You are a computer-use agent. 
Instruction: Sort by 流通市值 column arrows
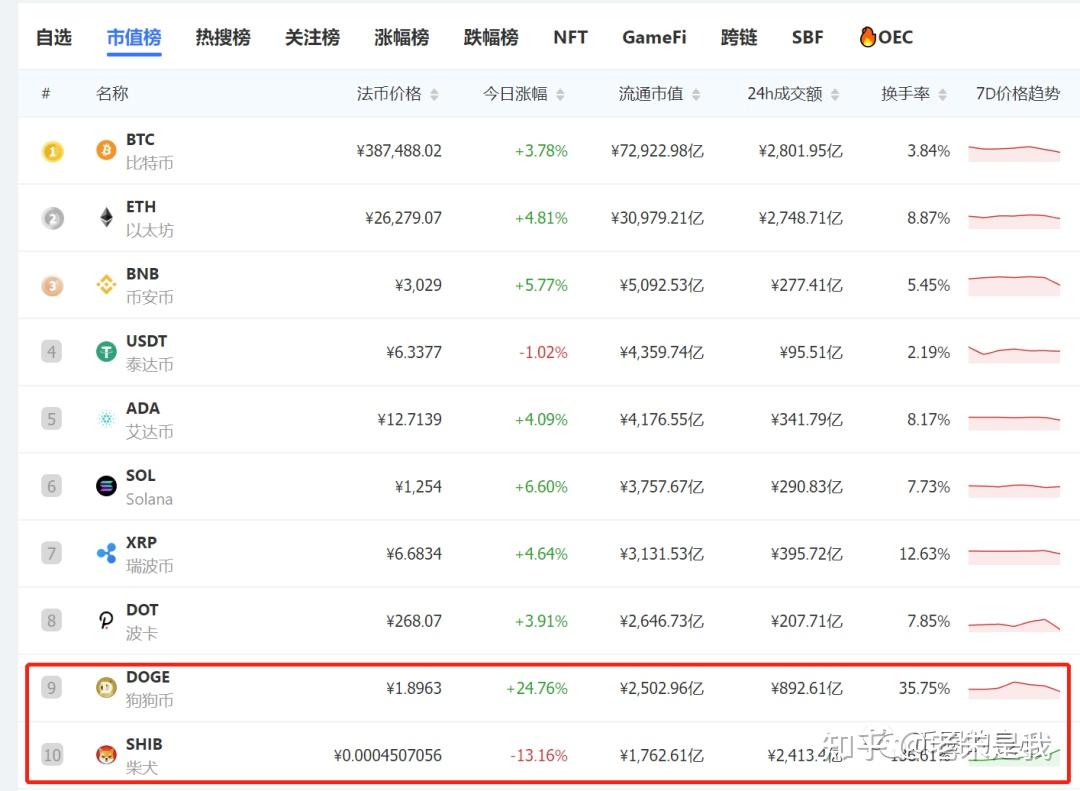(x=696, y=94)
